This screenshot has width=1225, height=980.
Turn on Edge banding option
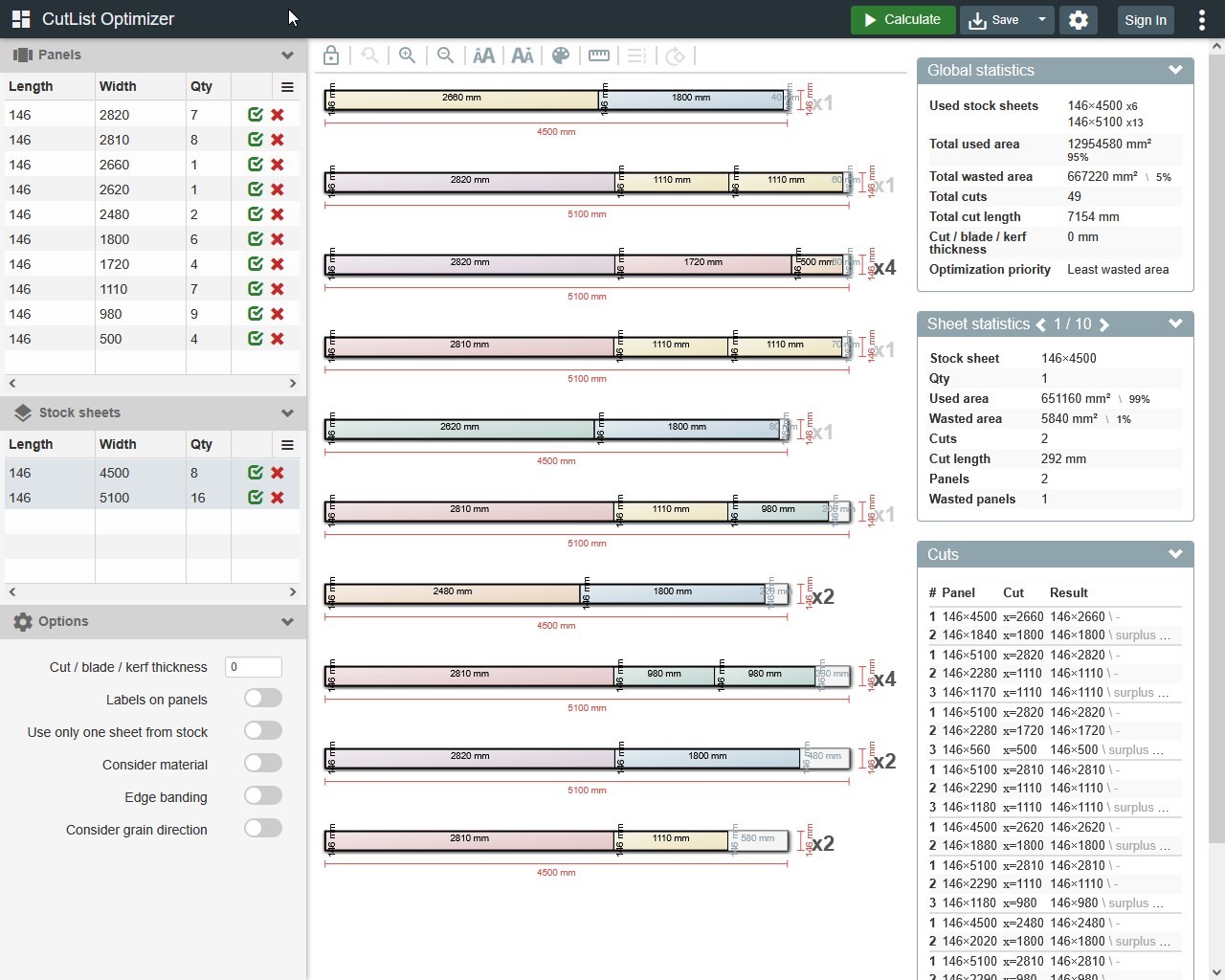(x=263, y=796)
